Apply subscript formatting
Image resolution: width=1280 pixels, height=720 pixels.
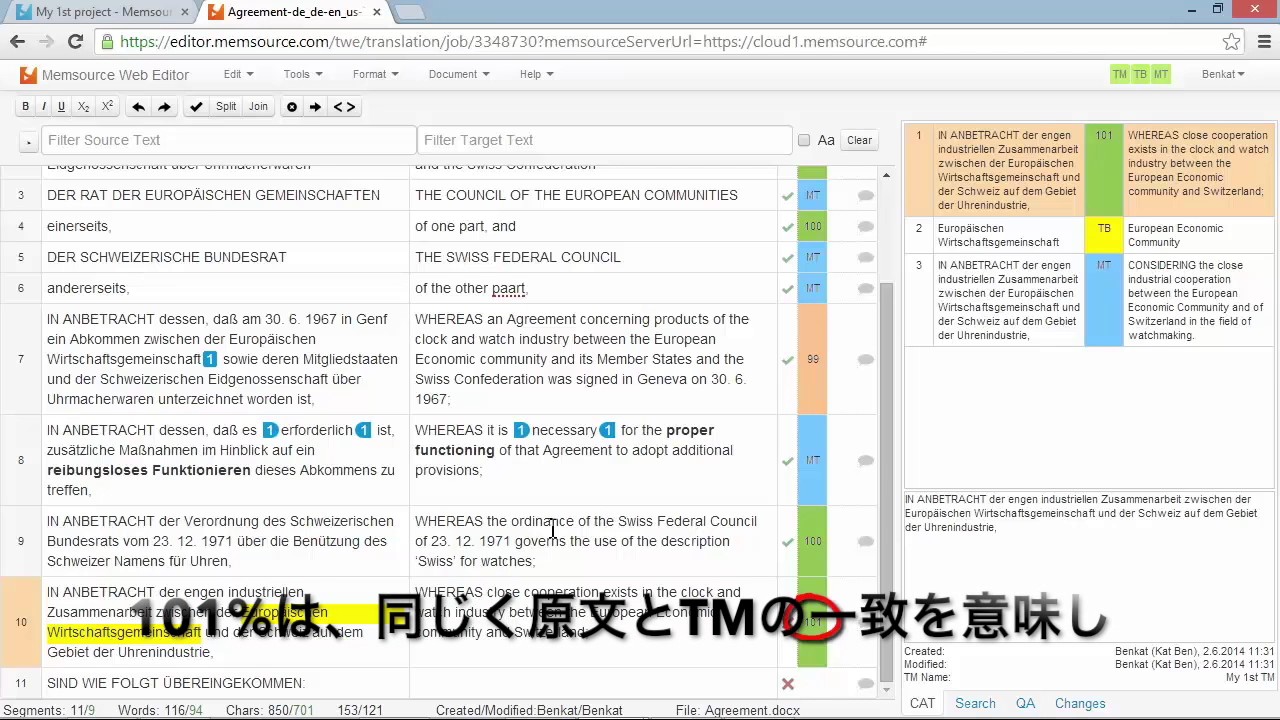tap(84, 107)
